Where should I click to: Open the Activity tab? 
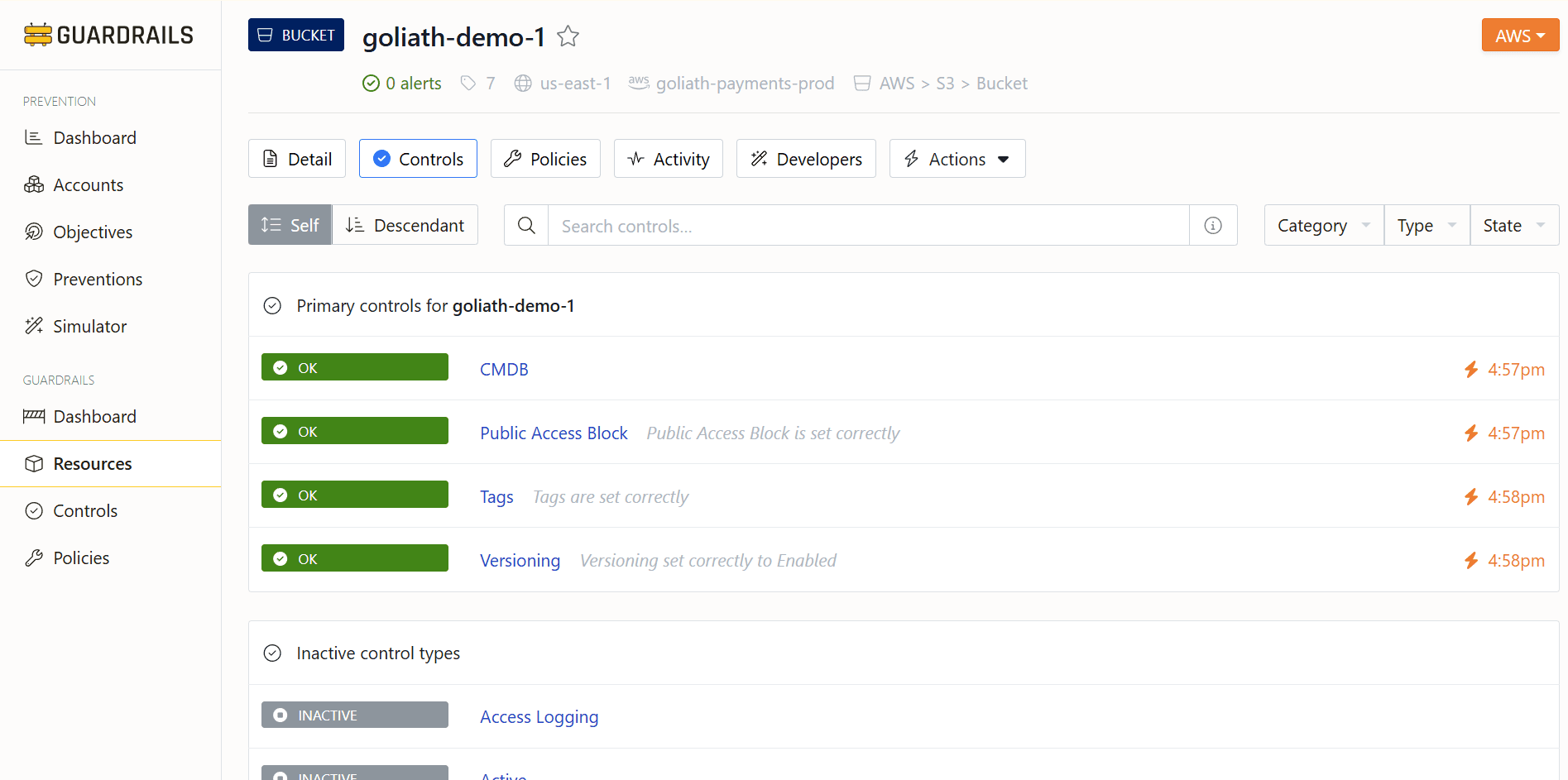pos(668,159)
